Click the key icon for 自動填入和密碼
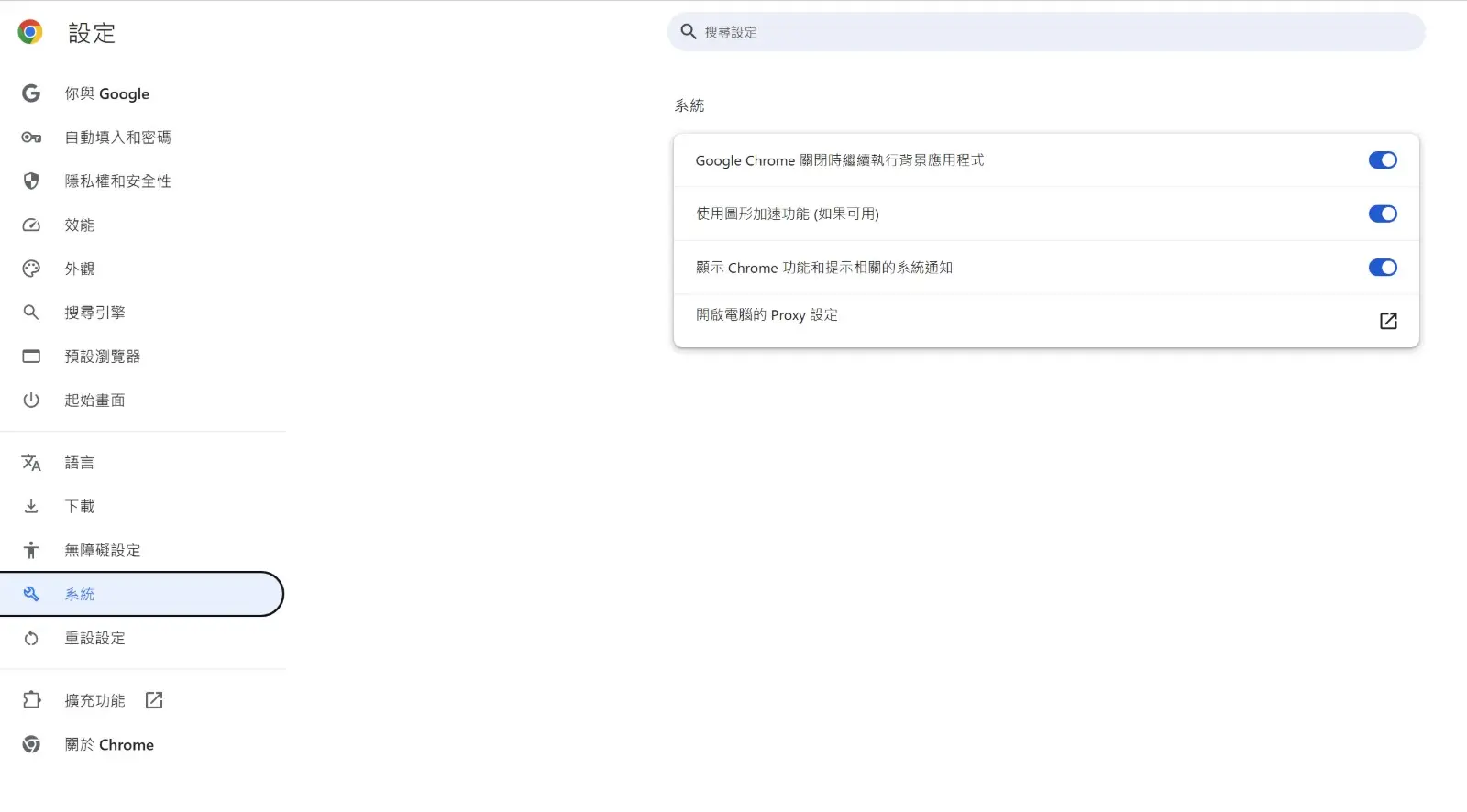This screenshot has width=1467, height=812. (x=31, y=137)
